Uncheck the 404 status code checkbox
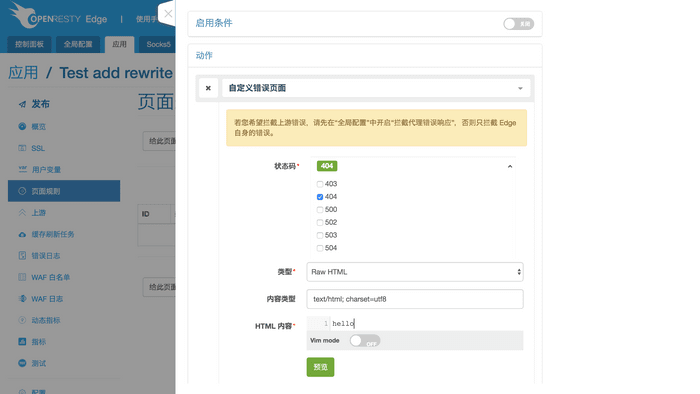This screenshot has height=394, width=700. 320,197
